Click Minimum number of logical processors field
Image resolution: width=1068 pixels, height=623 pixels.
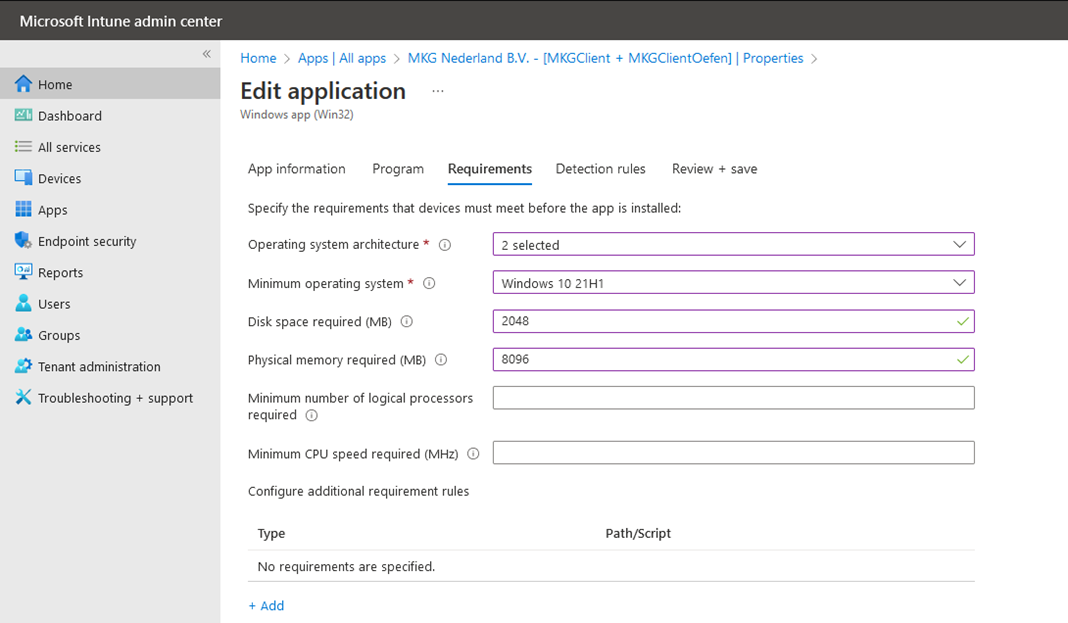[734, 398]
